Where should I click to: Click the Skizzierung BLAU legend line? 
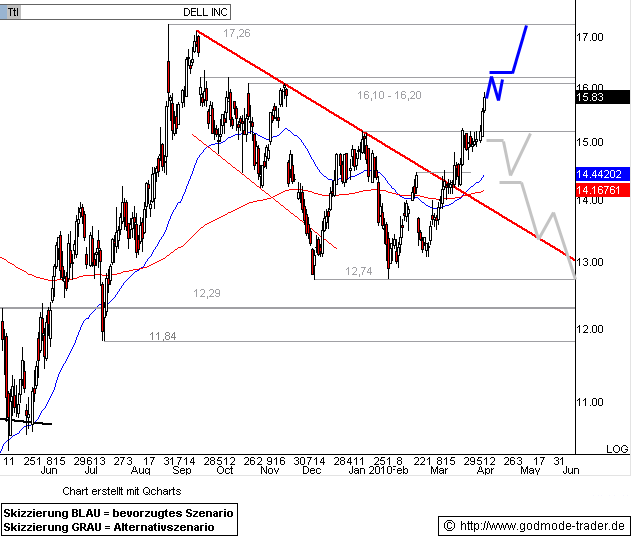[118, 513]
